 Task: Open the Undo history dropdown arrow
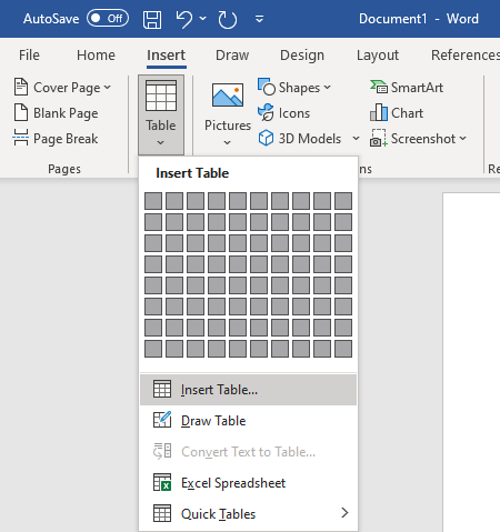[203, 18]
